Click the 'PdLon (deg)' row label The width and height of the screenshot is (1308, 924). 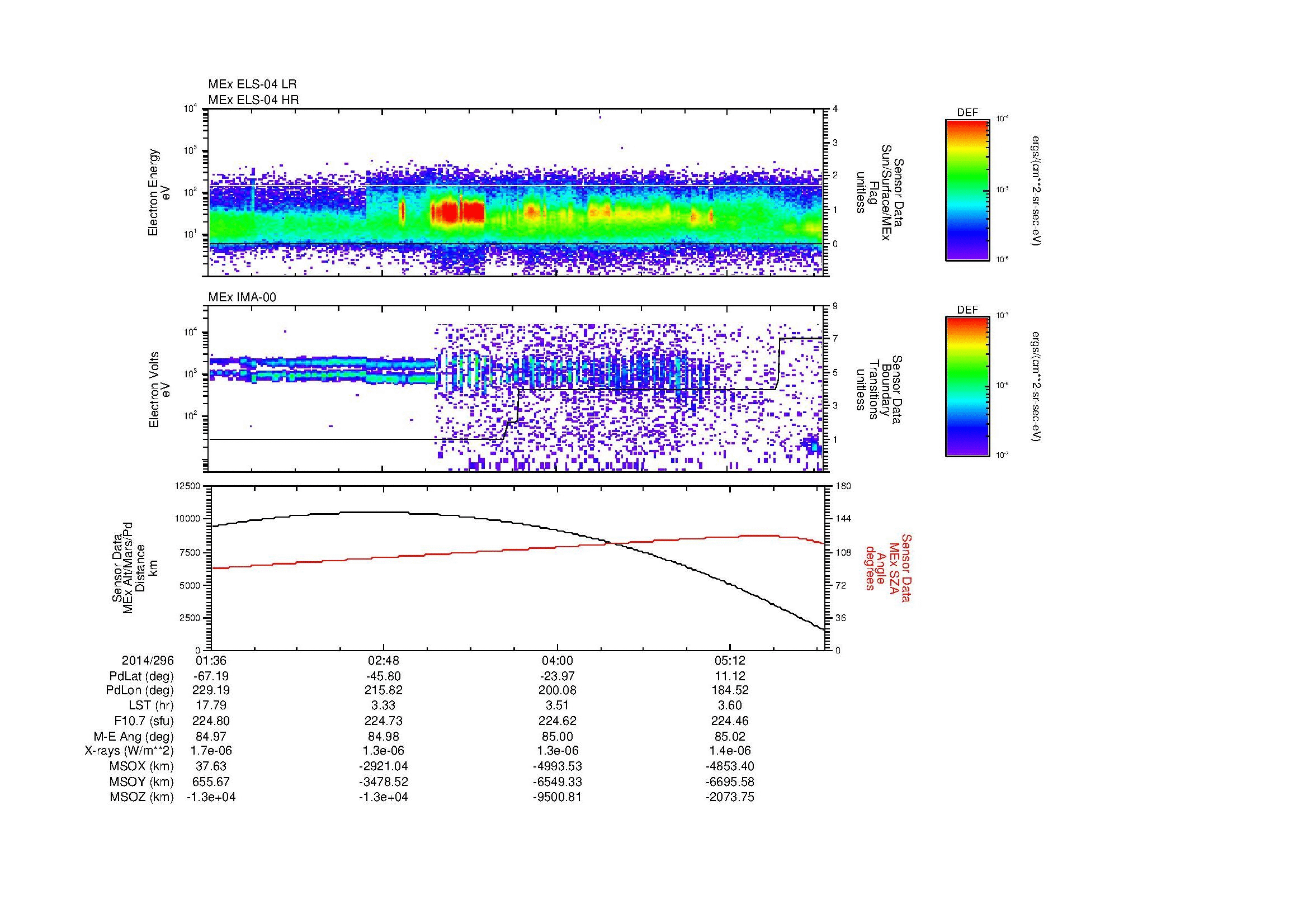140,690
